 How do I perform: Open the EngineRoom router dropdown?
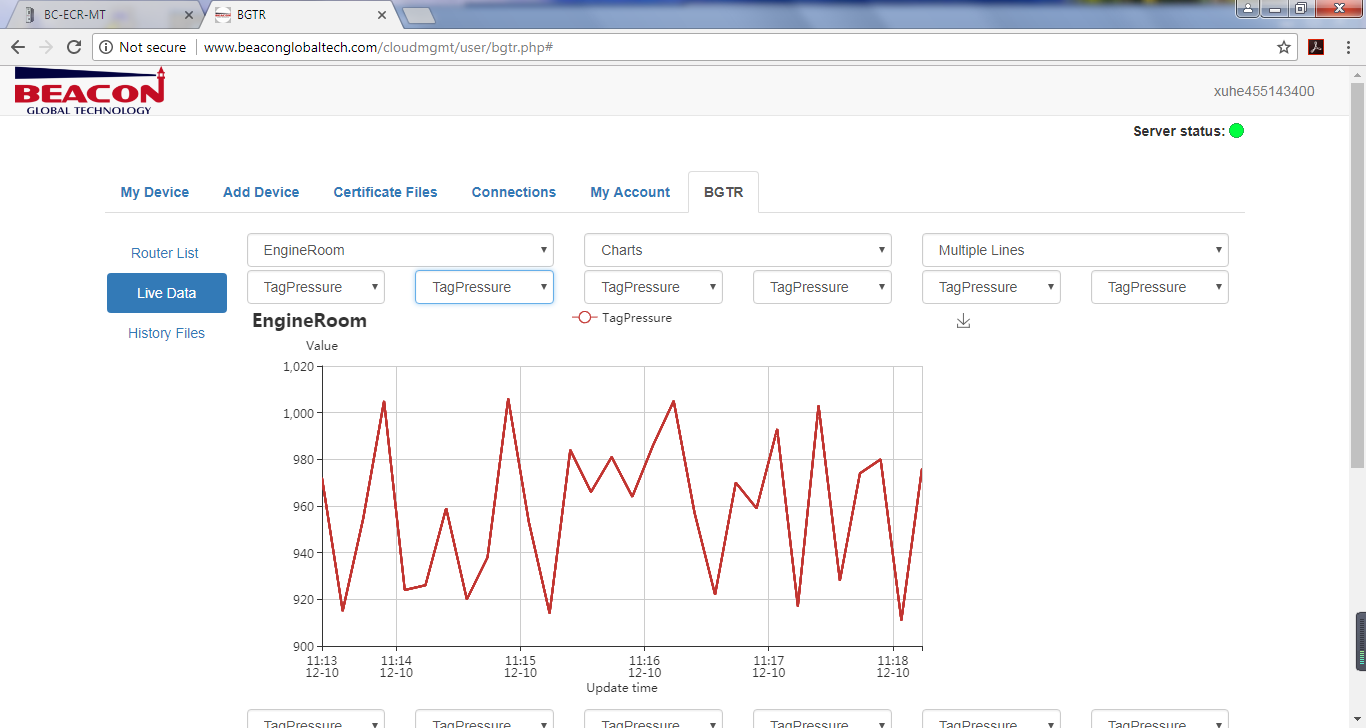400,250
